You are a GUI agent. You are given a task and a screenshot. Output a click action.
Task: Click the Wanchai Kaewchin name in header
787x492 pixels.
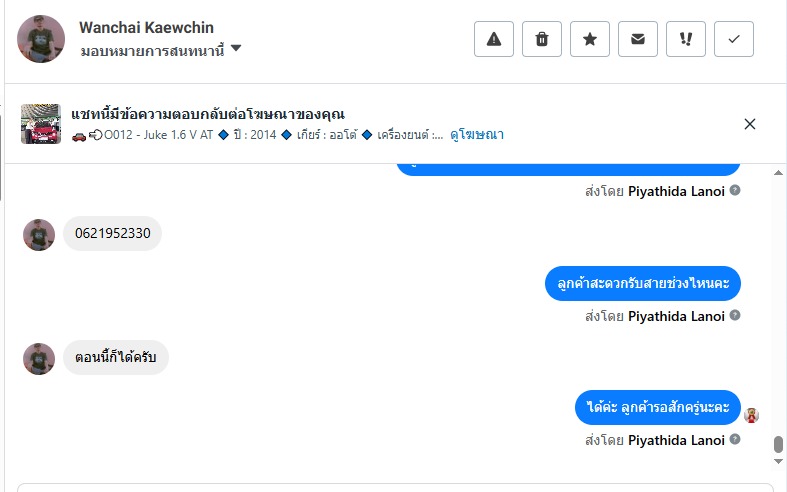[146, 28]
